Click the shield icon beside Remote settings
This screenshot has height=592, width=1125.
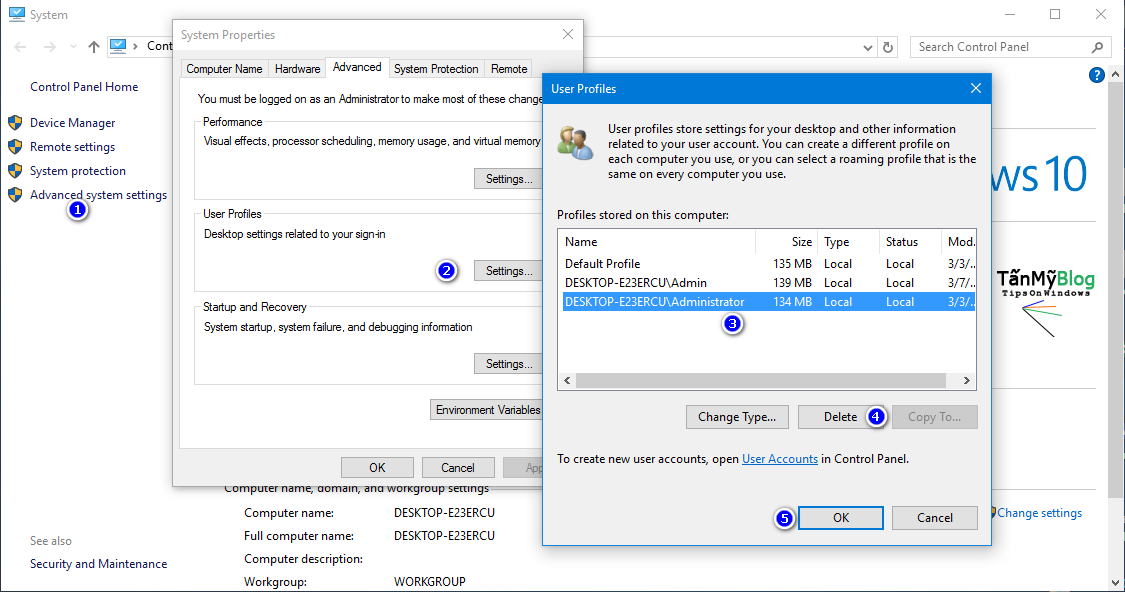tap(16, 146)
